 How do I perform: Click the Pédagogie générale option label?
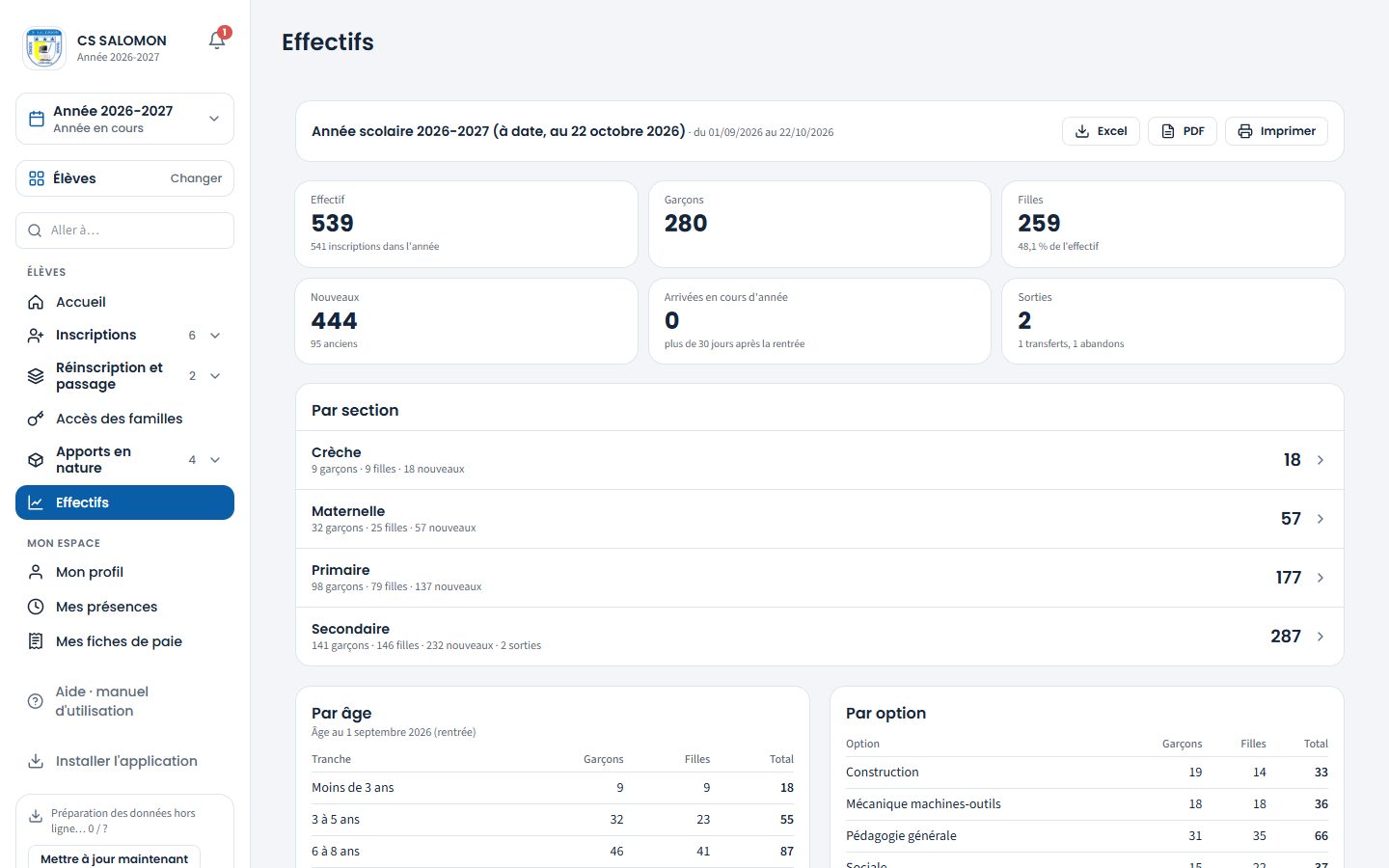pos(901,835)
